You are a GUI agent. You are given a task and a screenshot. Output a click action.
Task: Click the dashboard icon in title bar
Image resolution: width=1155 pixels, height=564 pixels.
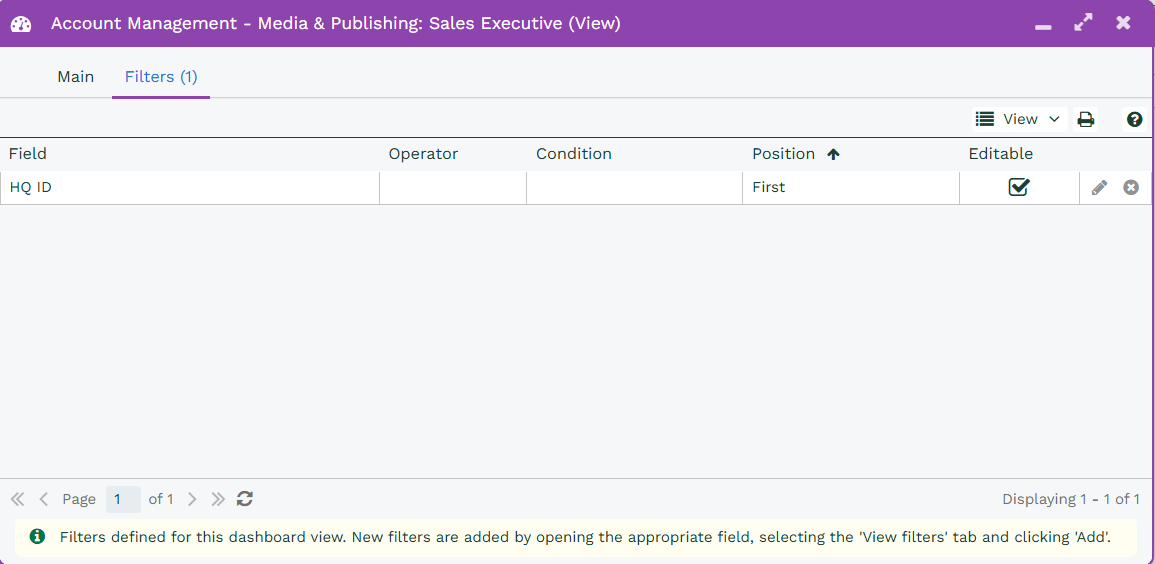coord(21,23)
